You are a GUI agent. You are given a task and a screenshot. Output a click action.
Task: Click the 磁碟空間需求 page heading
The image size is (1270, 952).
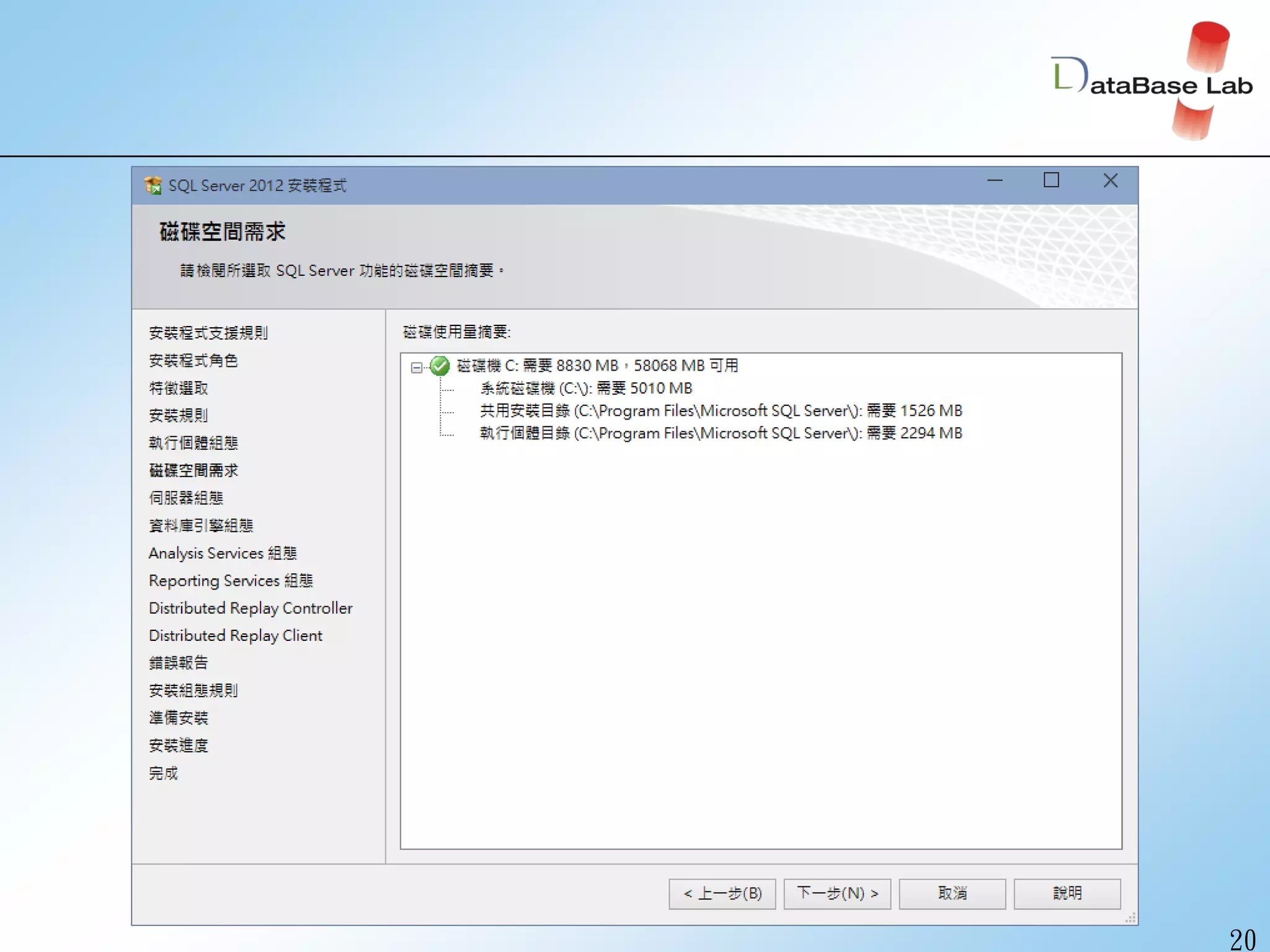point(223,232)
